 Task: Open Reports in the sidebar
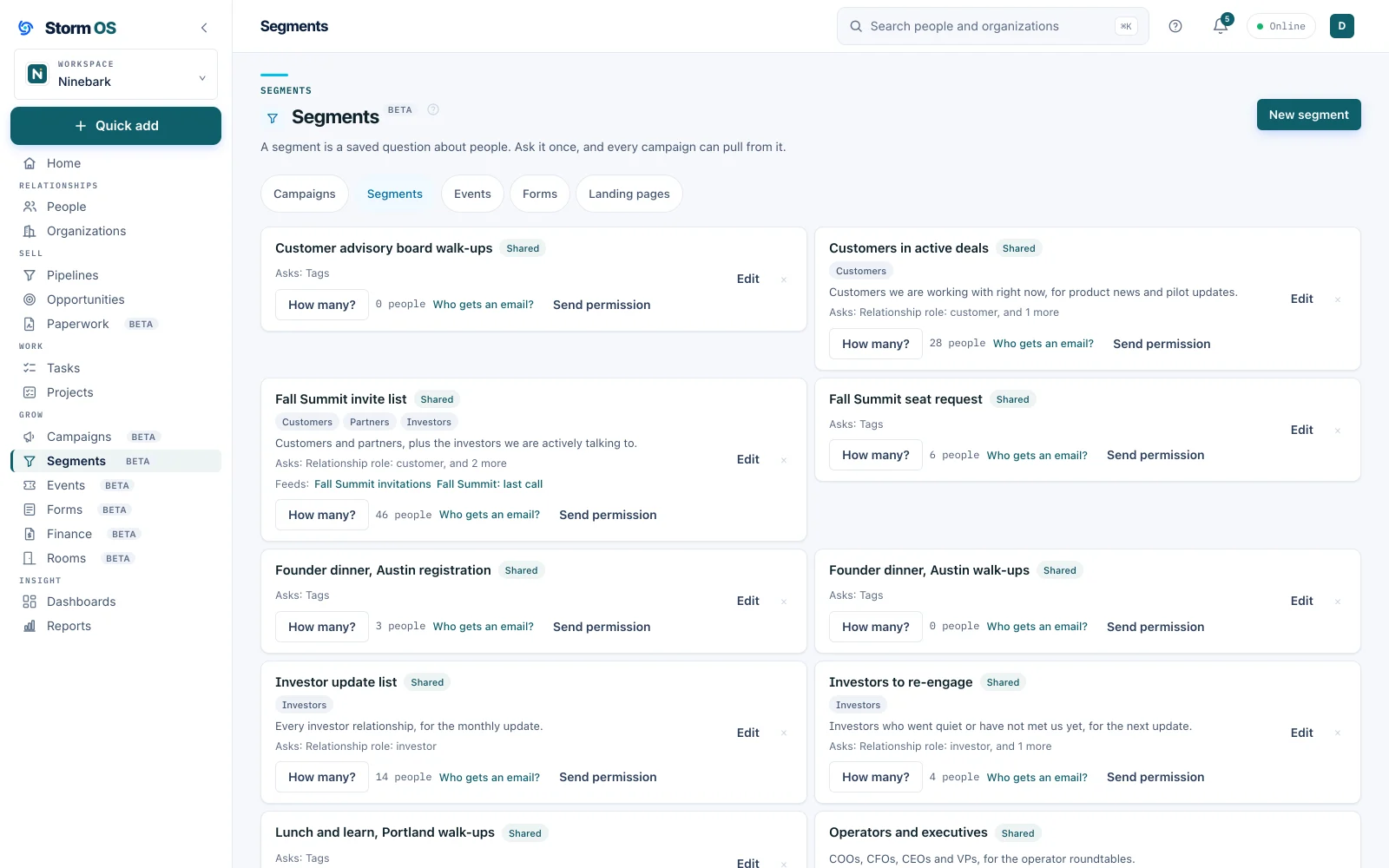(x=115, y=626)
